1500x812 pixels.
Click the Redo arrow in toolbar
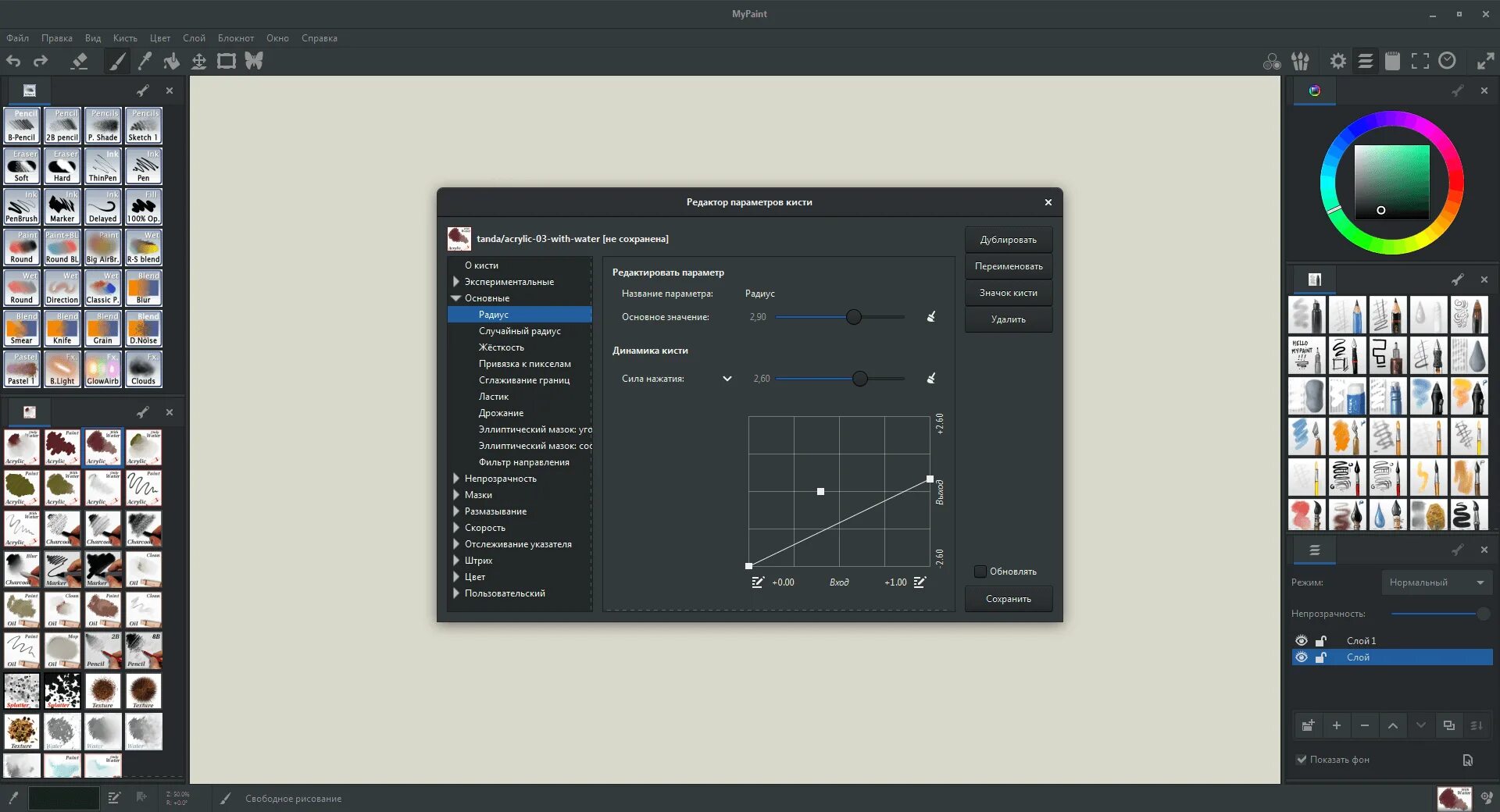[x=41, y=61]
